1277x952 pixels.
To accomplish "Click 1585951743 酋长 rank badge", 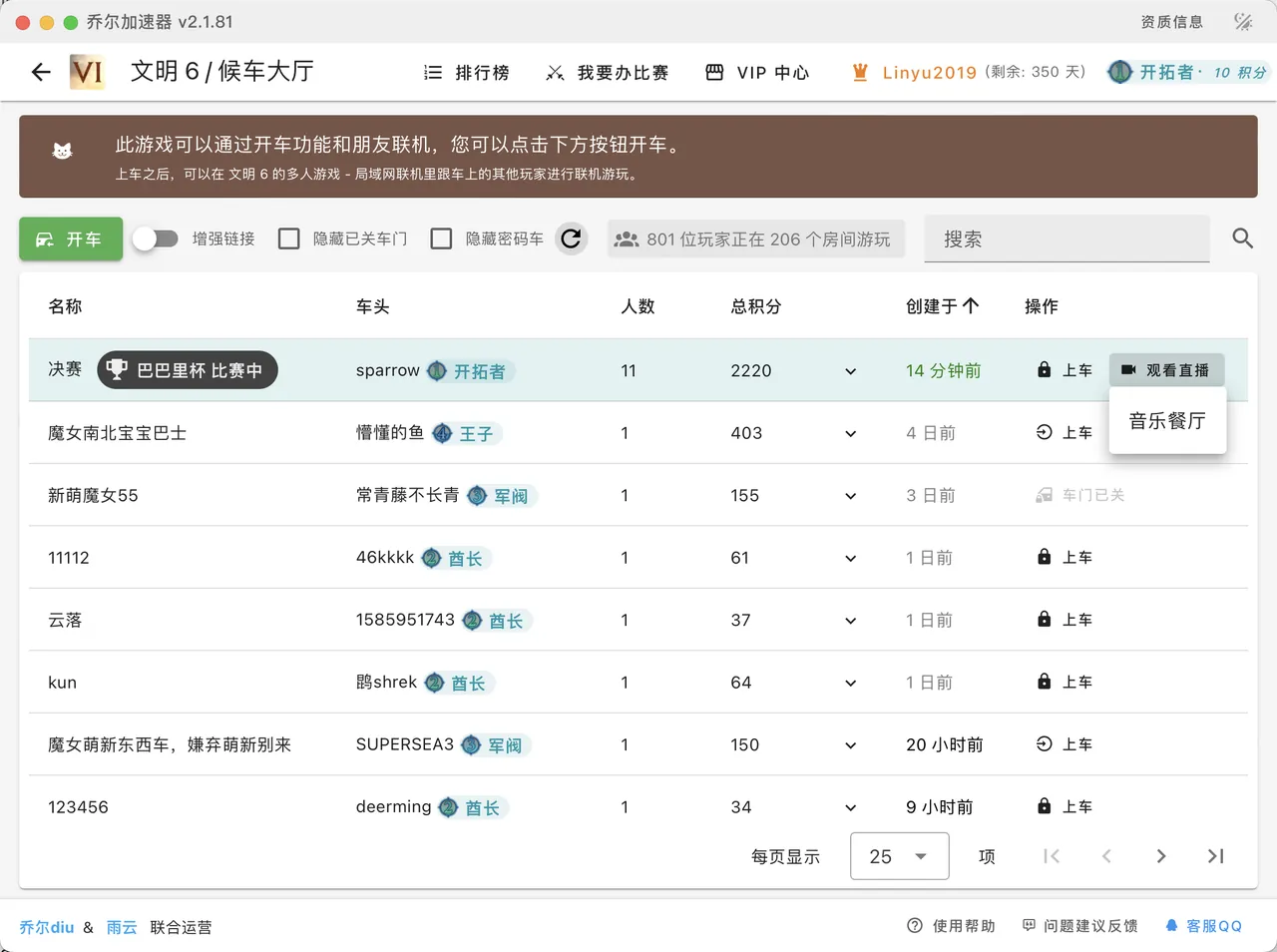I will (497, 621).
